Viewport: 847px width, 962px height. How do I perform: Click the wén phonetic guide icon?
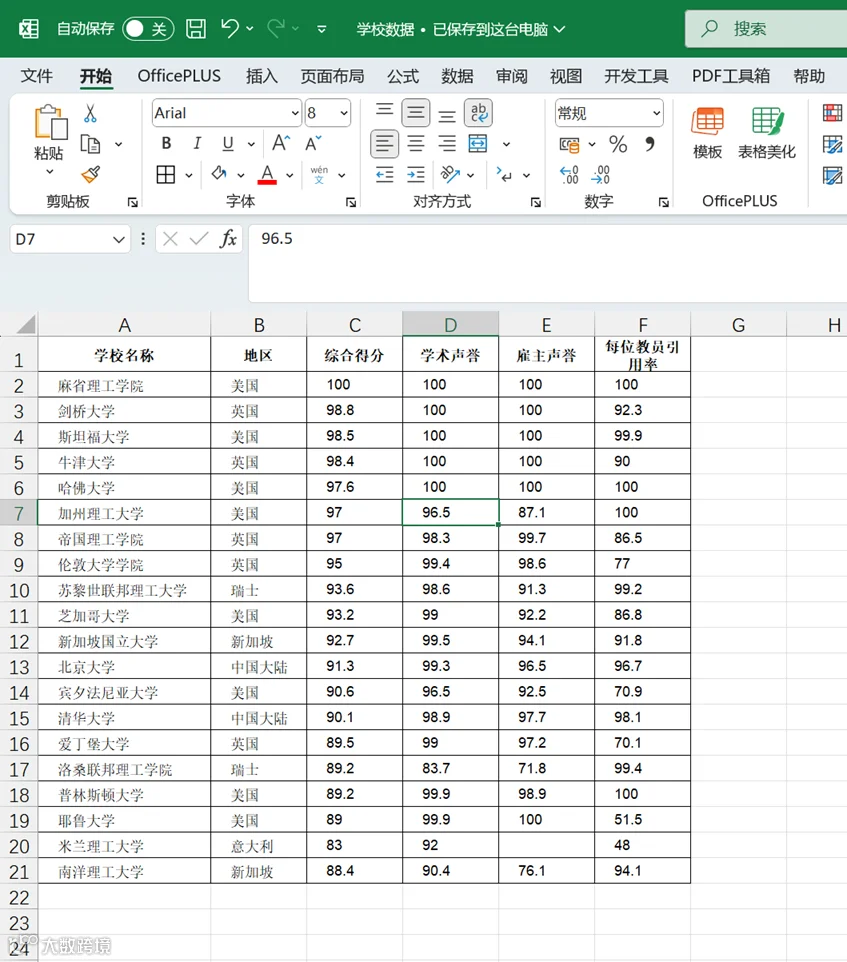[x=319, y=175]
